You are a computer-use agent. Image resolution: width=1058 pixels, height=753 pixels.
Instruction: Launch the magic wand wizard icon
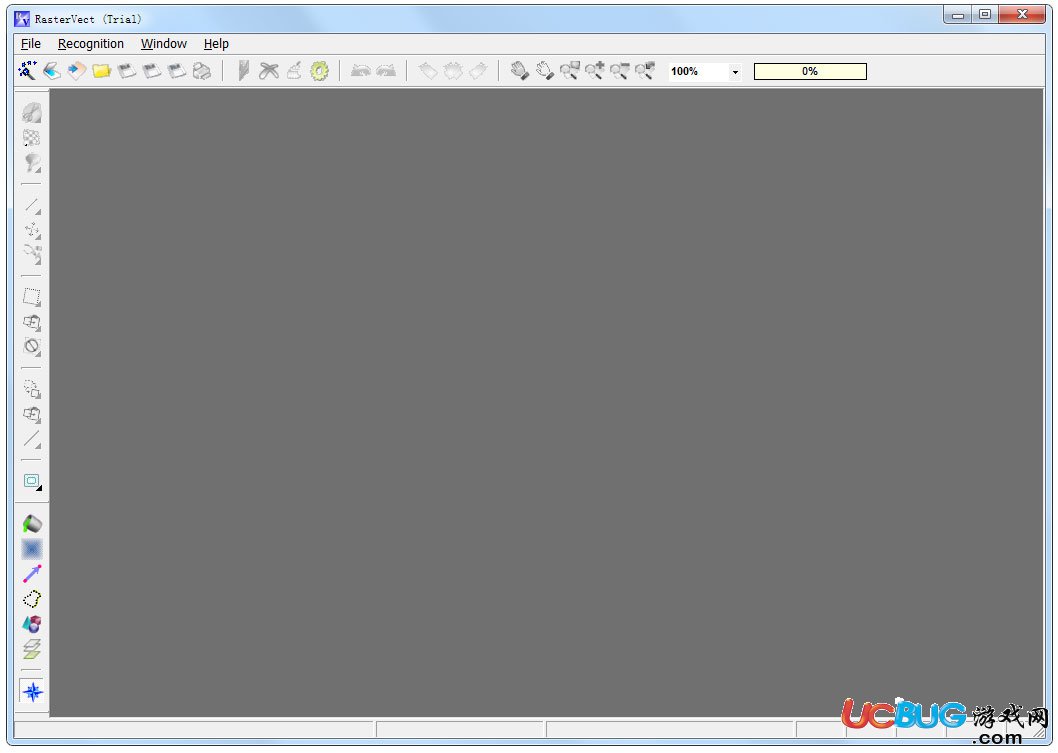pos(28,70)
